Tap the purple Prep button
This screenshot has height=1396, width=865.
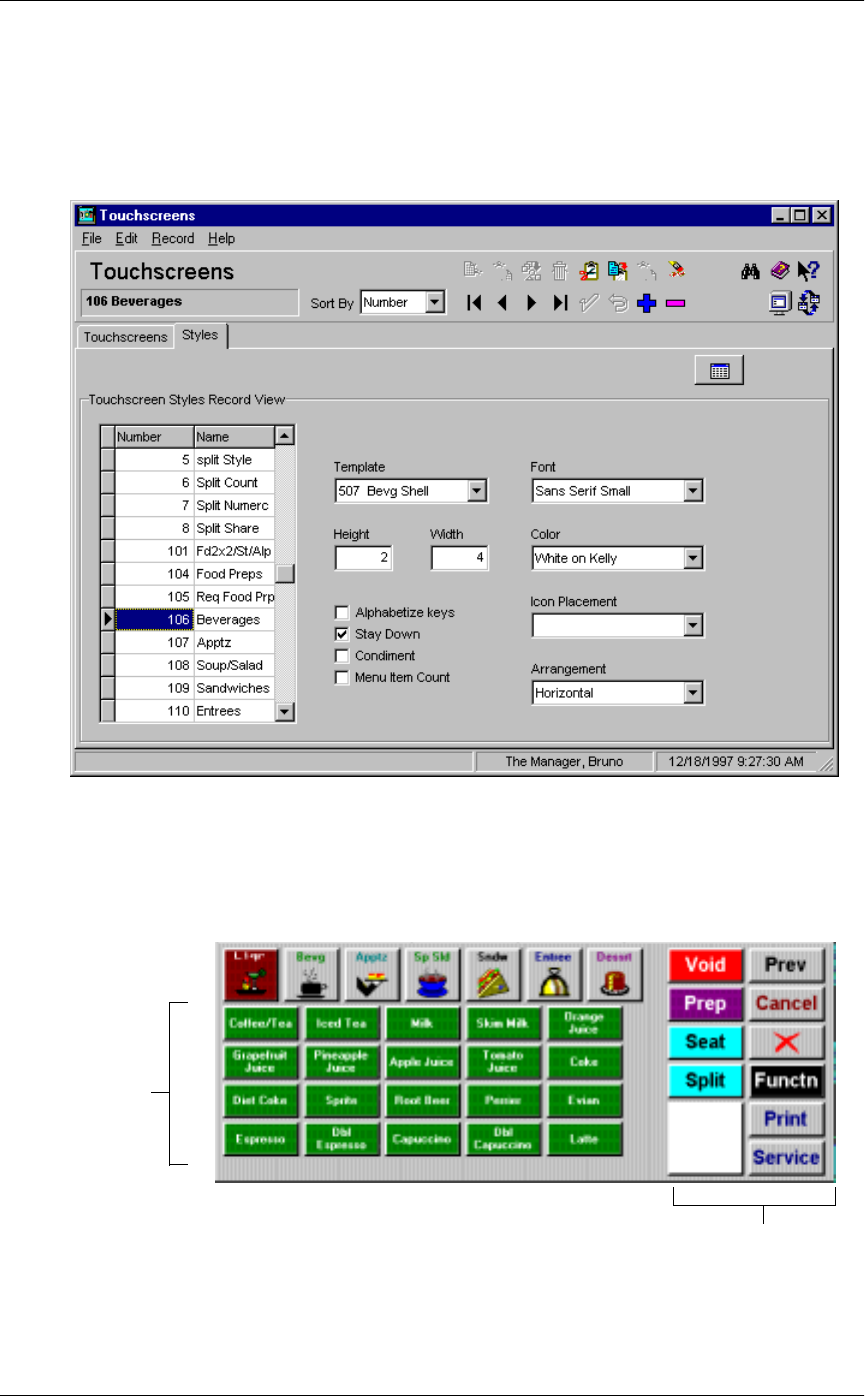(x=705, y=1003)
